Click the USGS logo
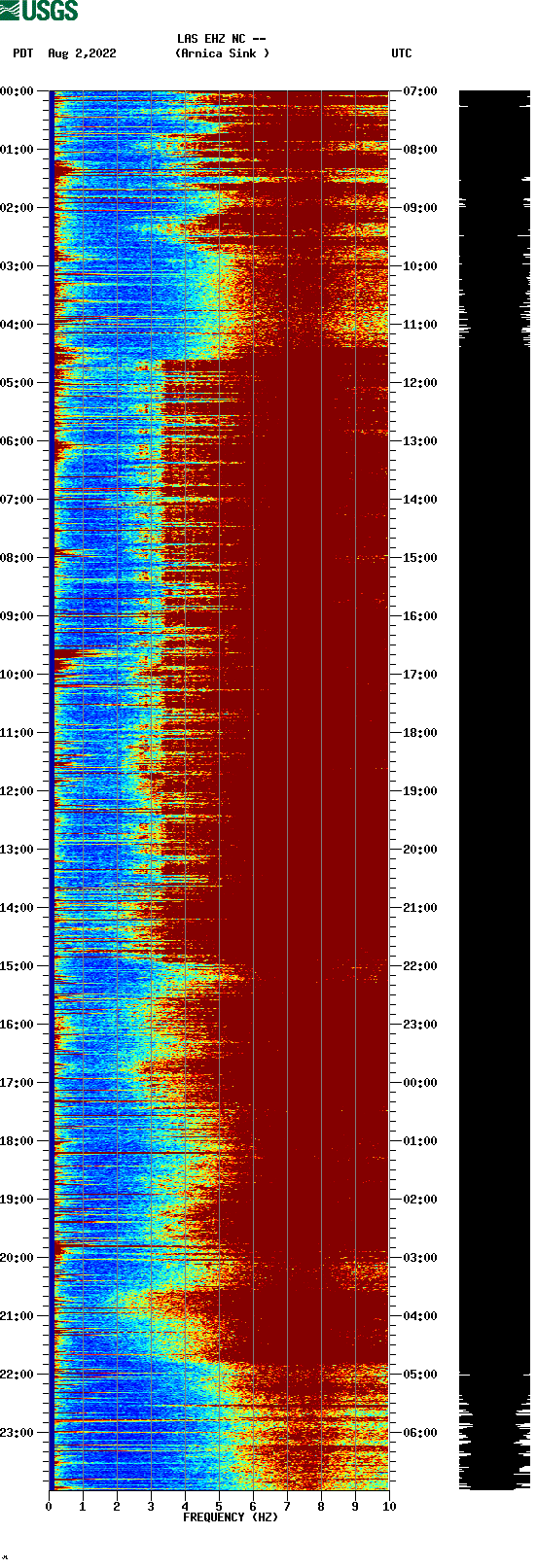Viewport: 537px width, 1568px height. pos(39,11)
